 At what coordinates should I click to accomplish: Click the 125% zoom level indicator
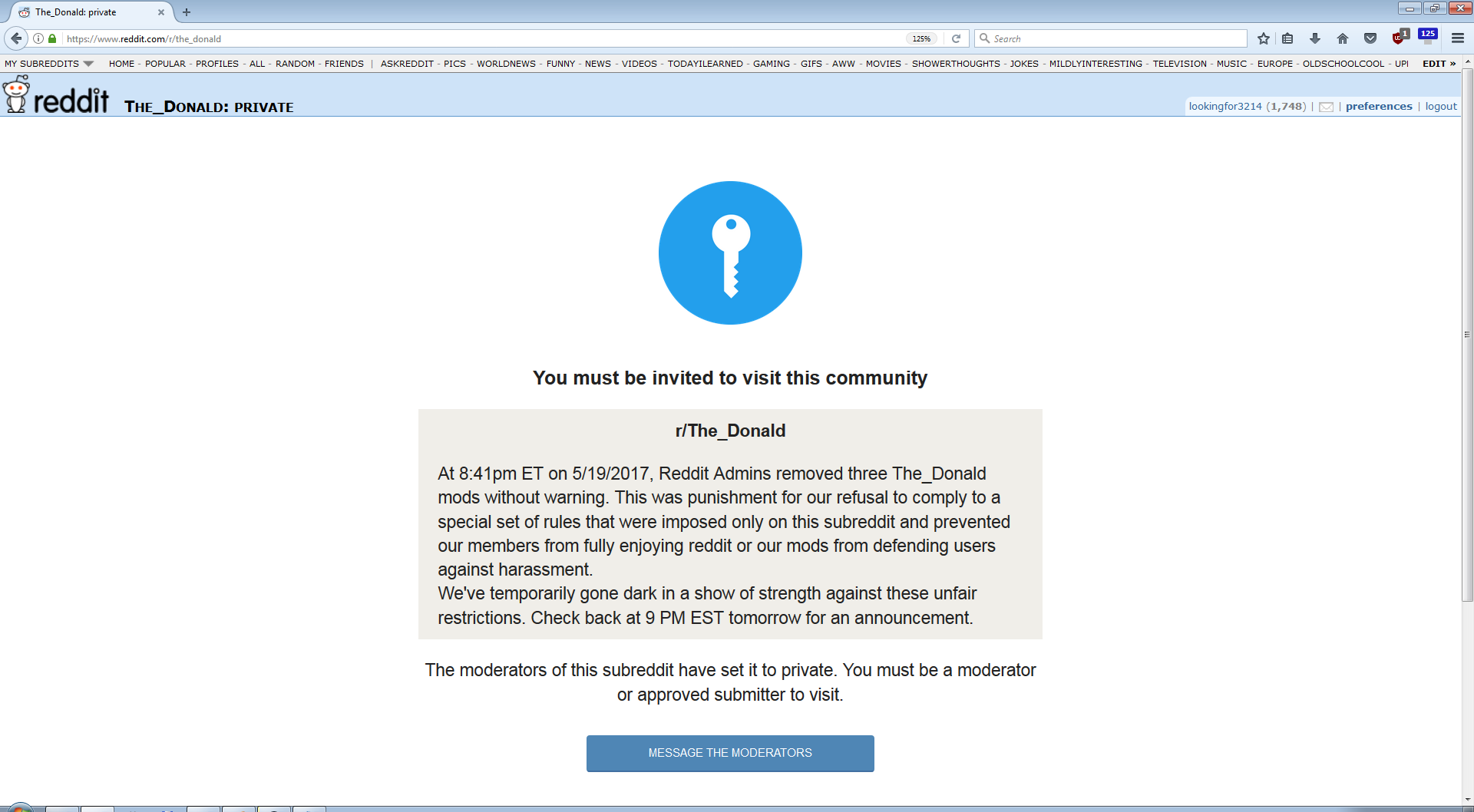(921, 38)
